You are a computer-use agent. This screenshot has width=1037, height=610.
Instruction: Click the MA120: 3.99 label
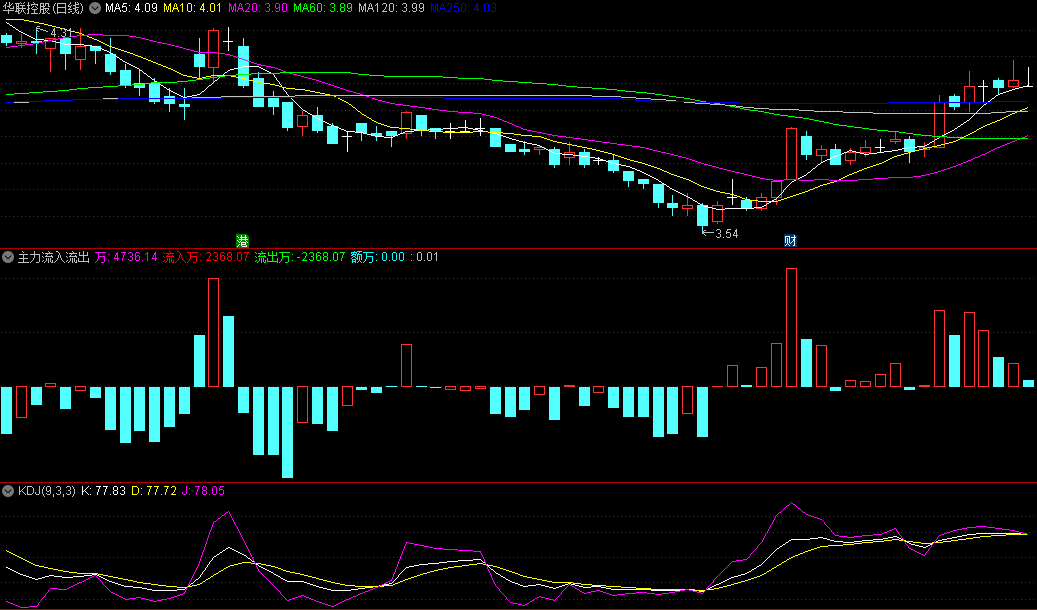392,8
